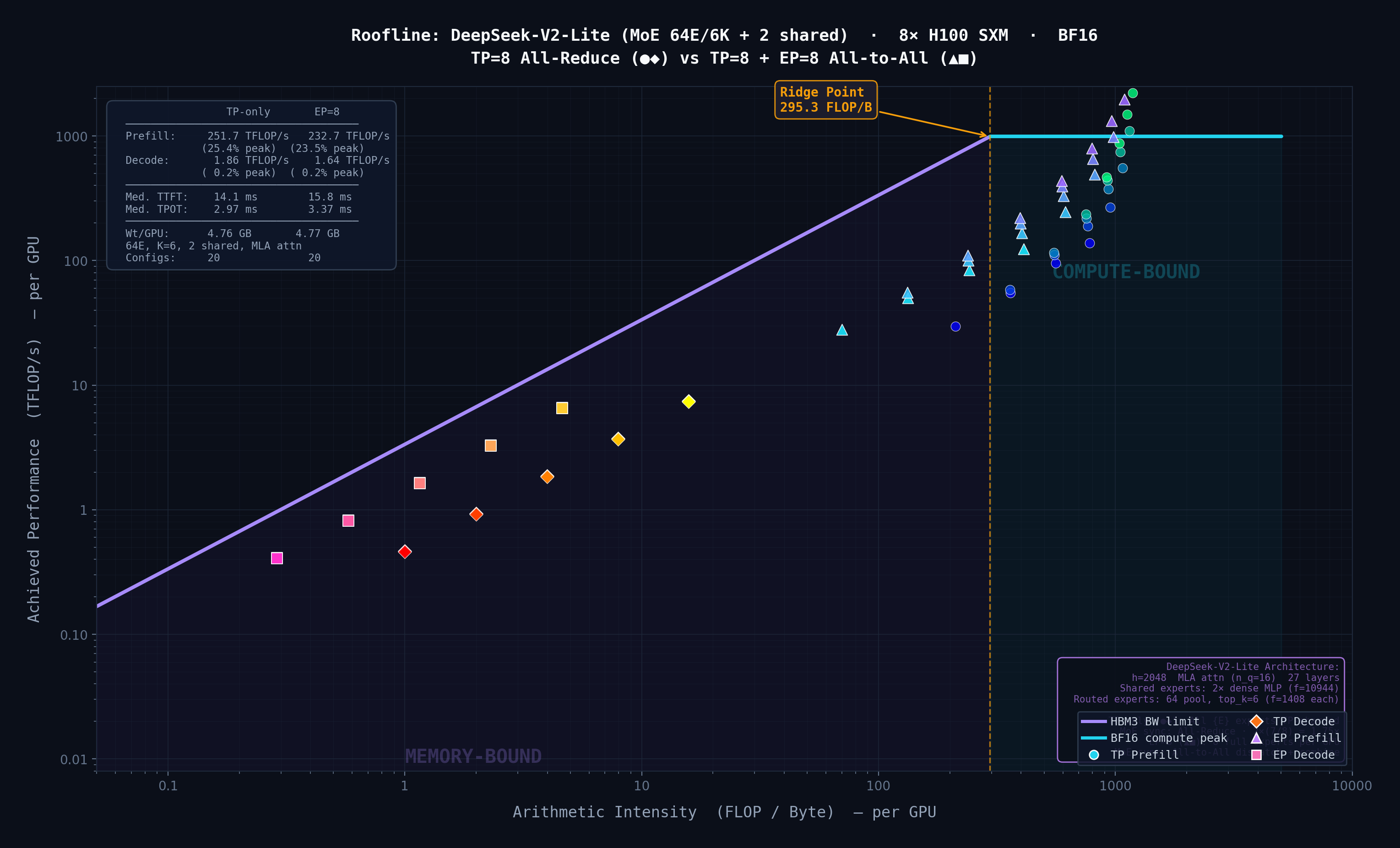The height and width of the screenshot is (848, 1400).
Task: Click the orange square near intensity 2.3
Action: click(491, 445)
